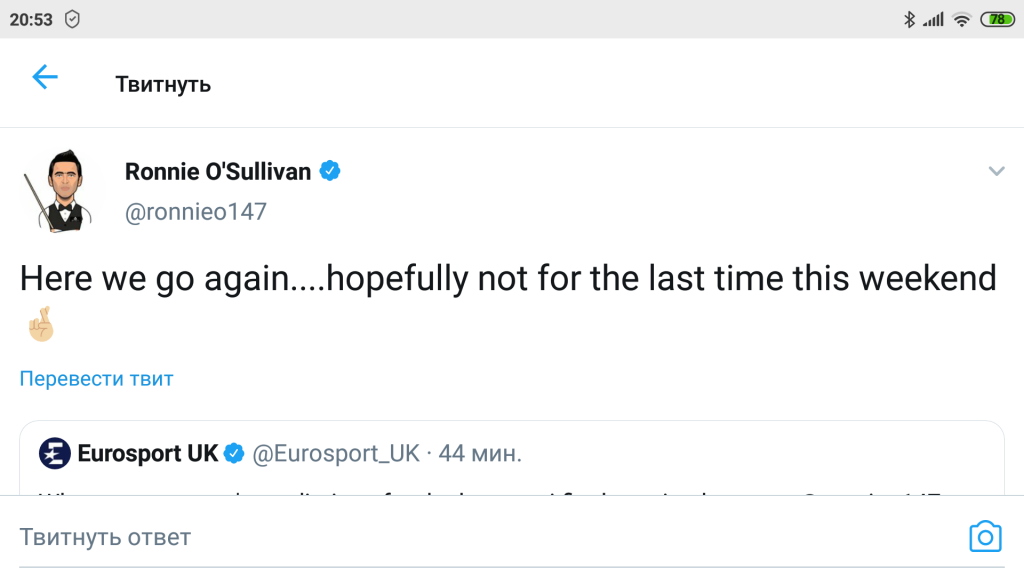Screen dimensions: 1024x576
Task: Tap the shield icon in status bar
Action: [x=72, y=19]
